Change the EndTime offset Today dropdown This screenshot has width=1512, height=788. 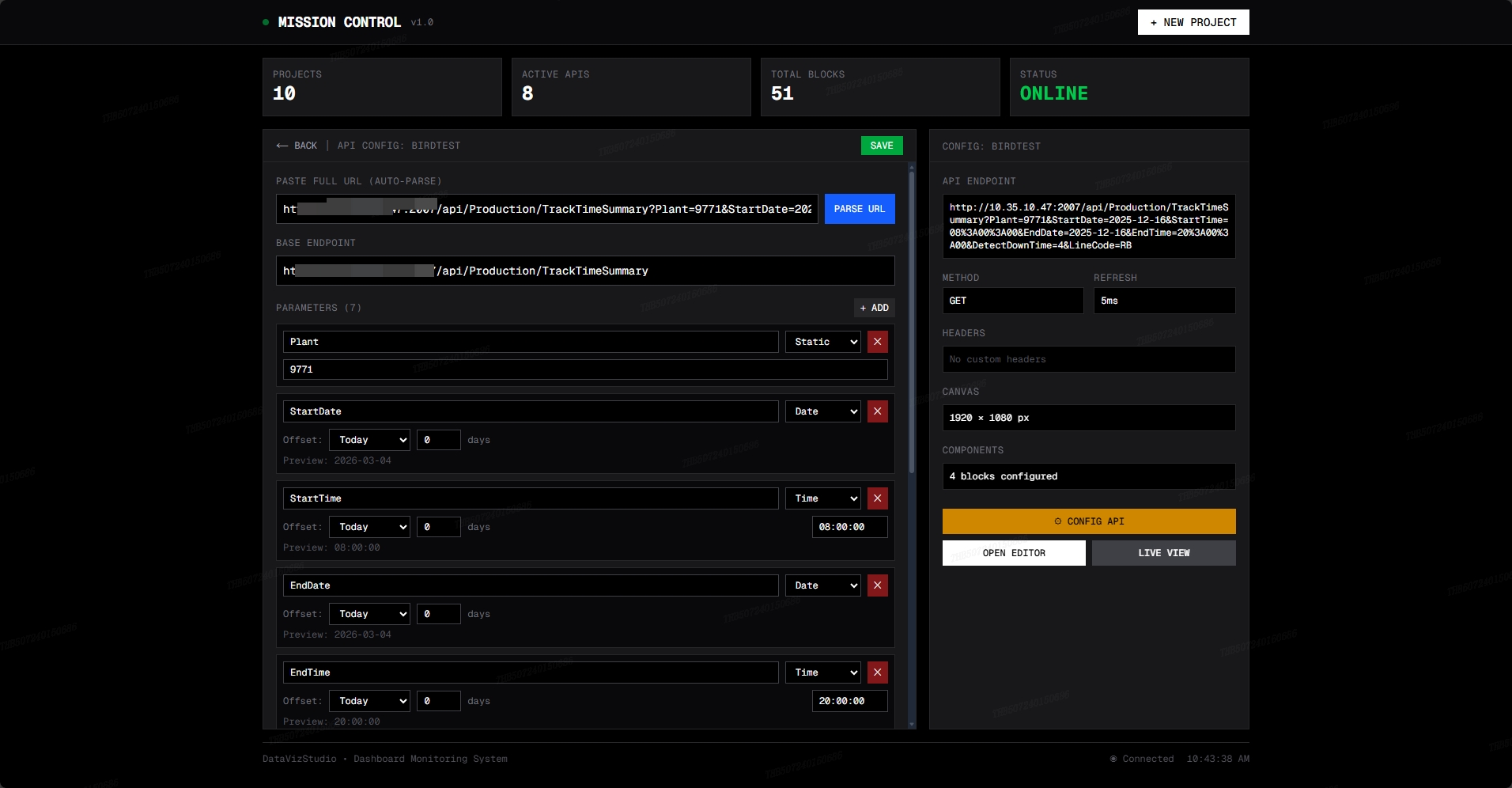point(369,701)
